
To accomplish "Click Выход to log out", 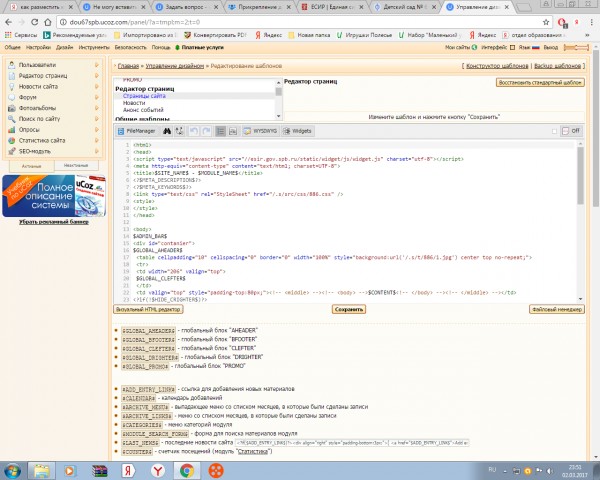I will tap(551, 47).
